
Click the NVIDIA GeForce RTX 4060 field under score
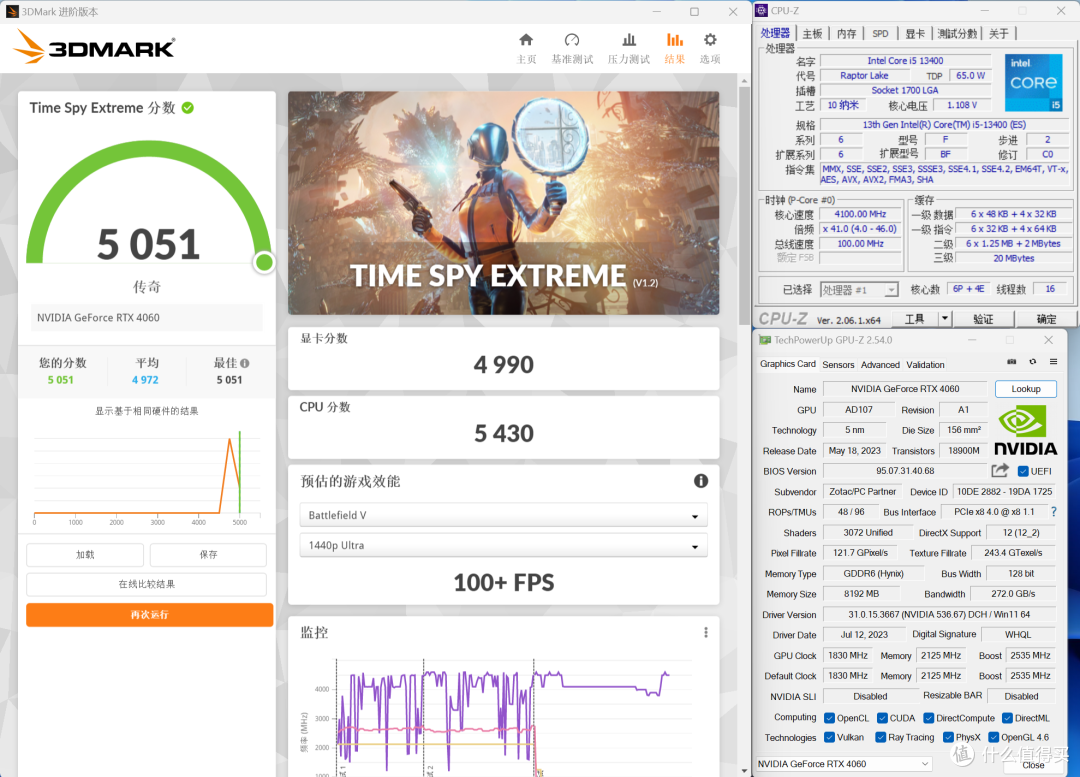(147, 318)
